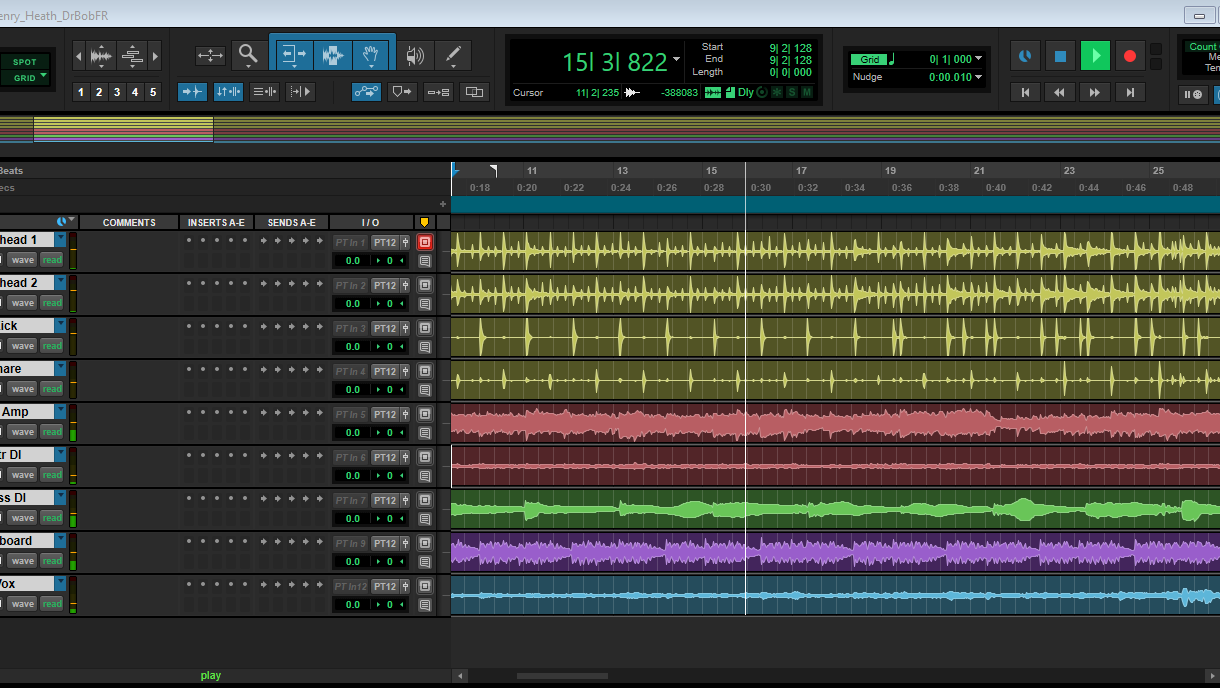
Task: Click the PT12 output on first track
Action: click(385, 242)
